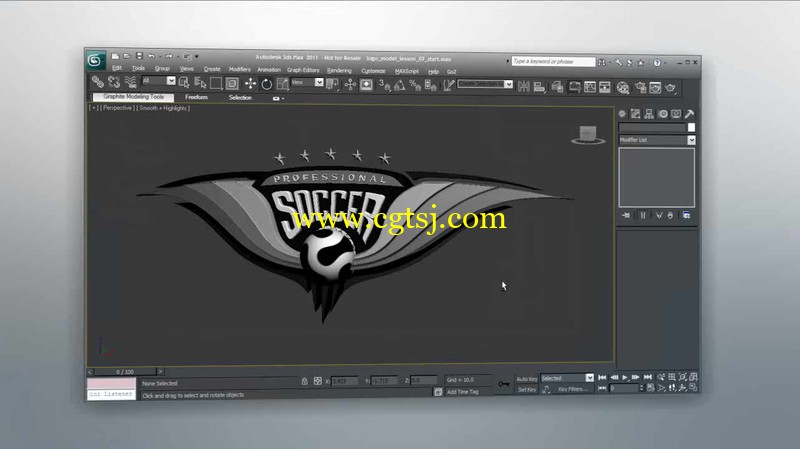Open the Key Filters dialog
Image resolution: width=800 pixels, height=449 pixels.
[x=572, y=389]
